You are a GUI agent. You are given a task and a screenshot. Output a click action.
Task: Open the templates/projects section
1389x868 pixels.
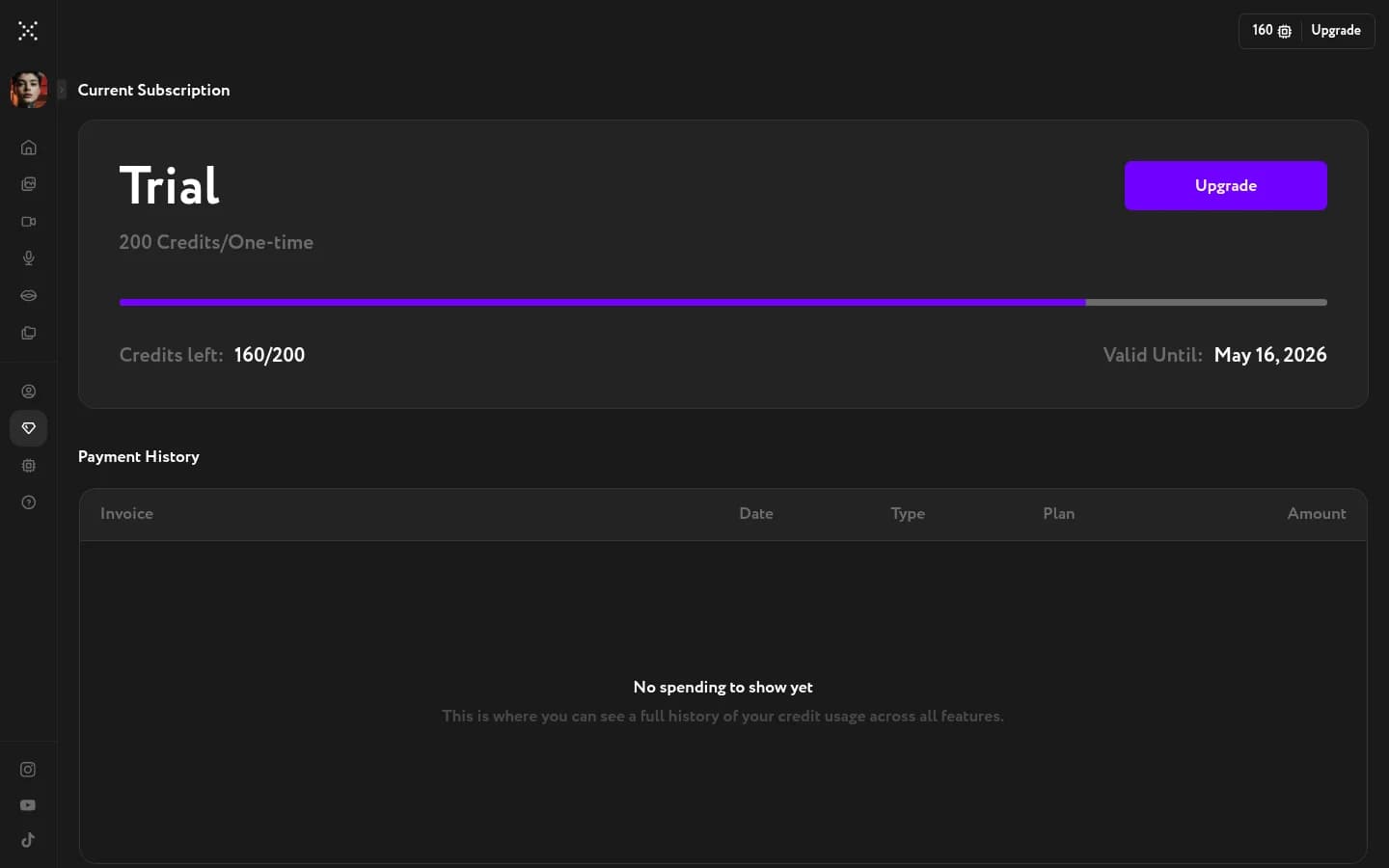point(28,333)
